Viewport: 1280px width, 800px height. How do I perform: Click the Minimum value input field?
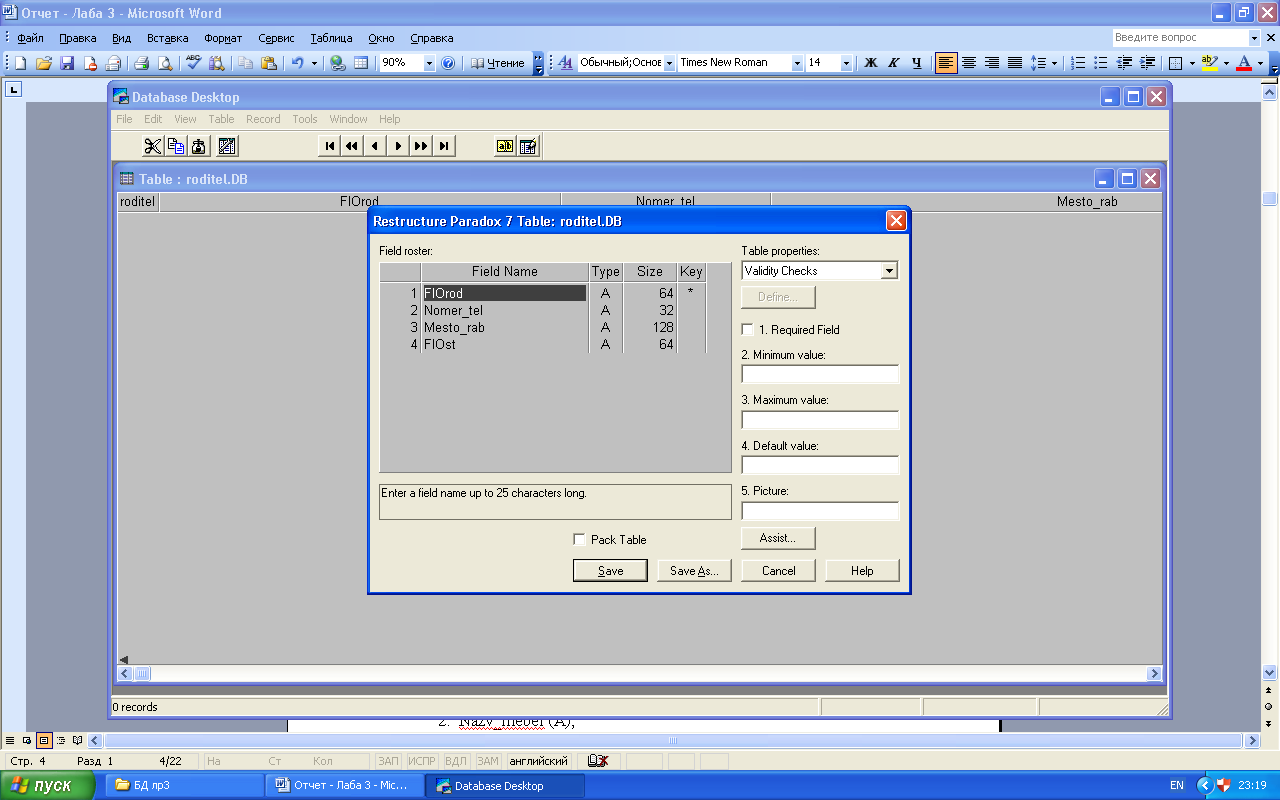pyautogui.click(x=820, y=374)
